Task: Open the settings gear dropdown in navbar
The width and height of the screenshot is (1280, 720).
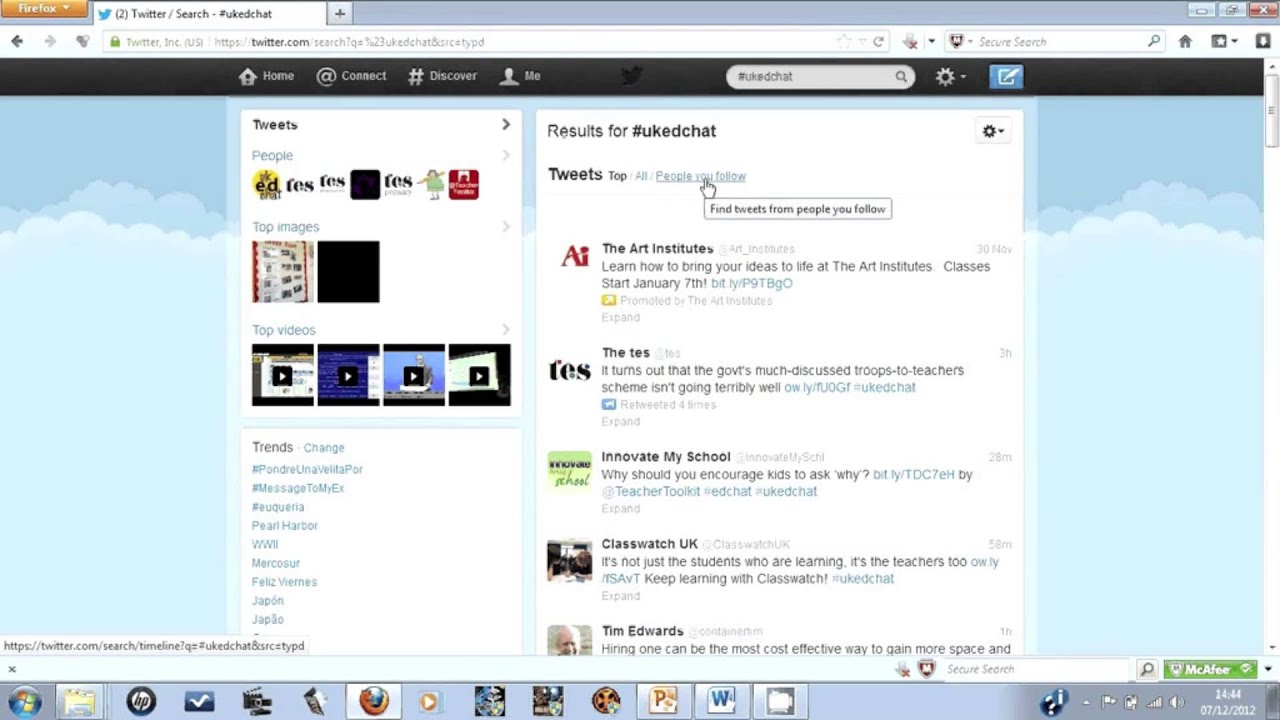Action: [x=949, y=77]
